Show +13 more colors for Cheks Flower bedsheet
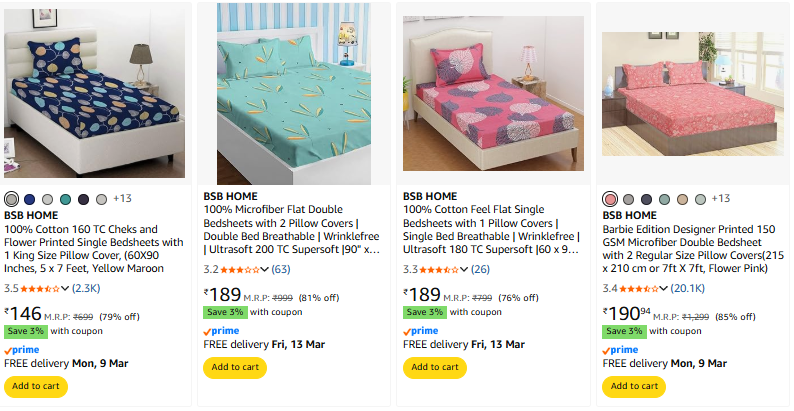This screenshot has height=411, width=794. (122, 198)
